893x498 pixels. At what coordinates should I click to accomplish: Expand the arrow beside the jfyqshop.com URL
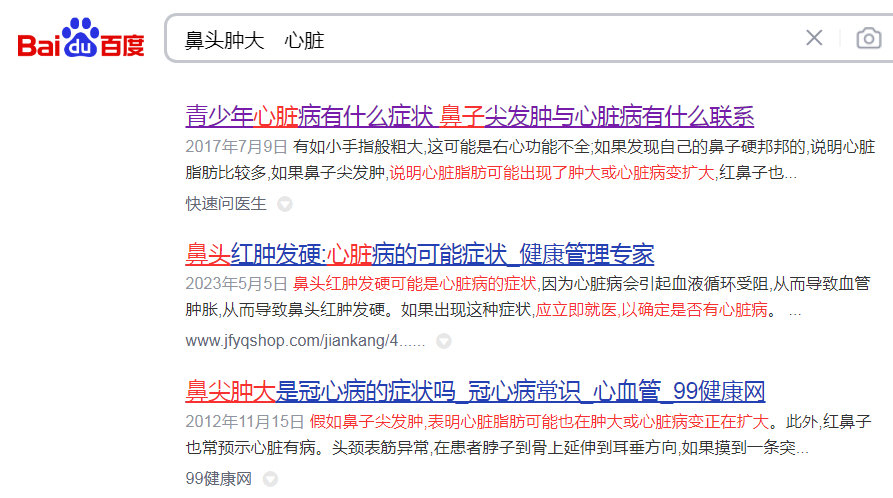(x=444, y=341)
